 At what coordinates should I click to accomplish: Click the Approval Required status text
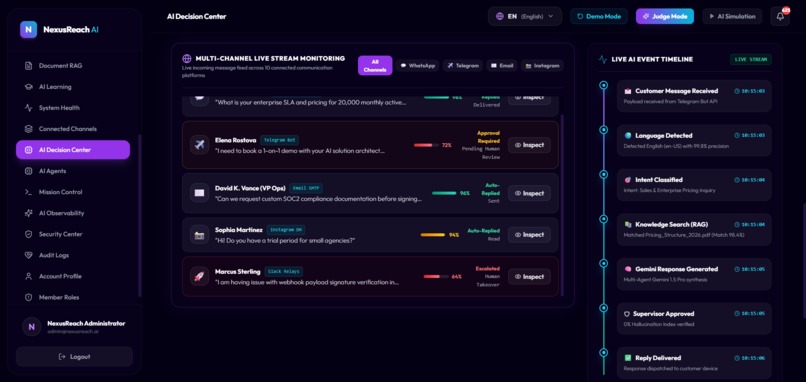pos(488,137)
